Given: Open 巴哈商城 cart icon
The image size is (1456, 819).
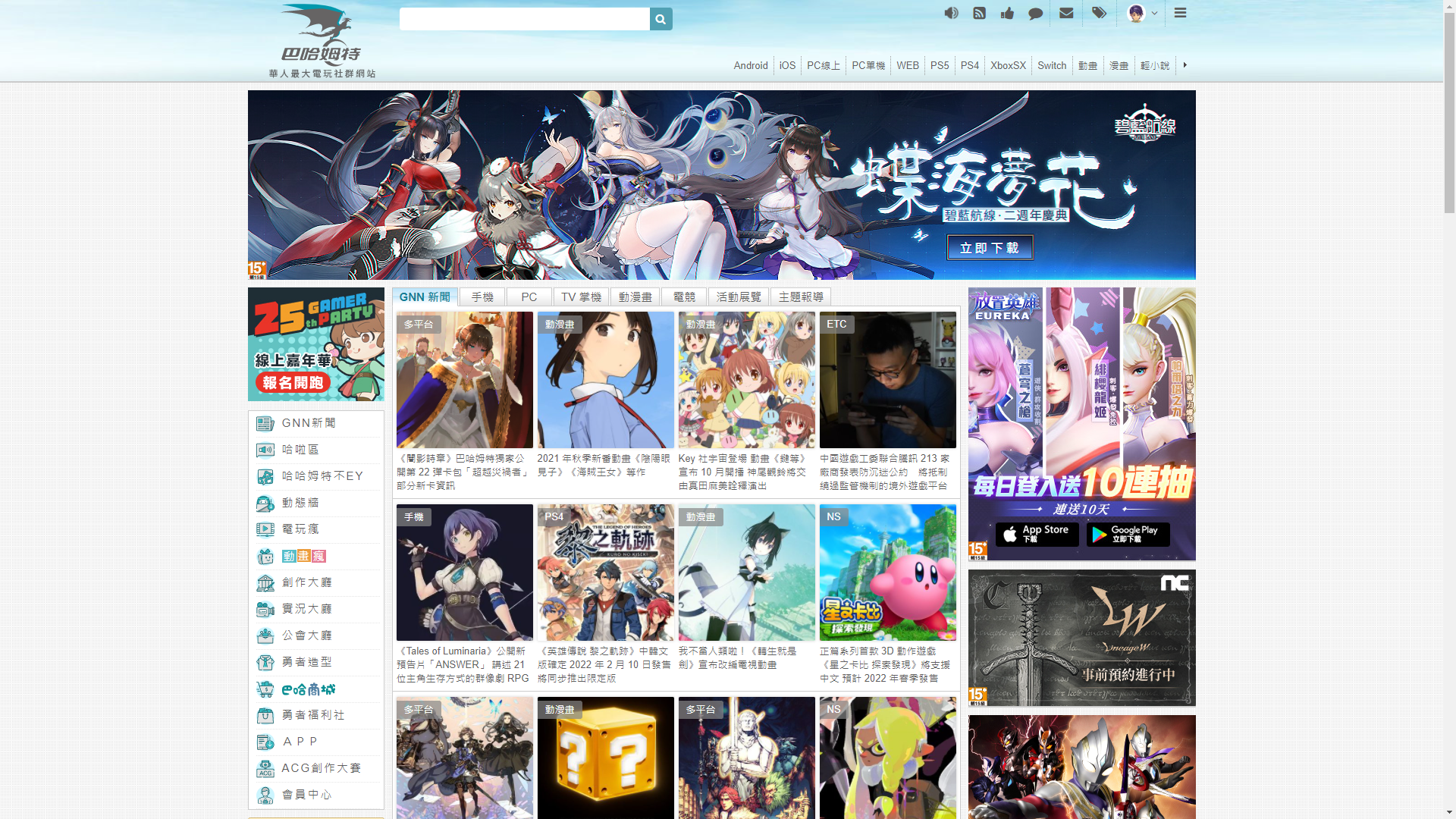Looking at the screenshot, I should (x=265, y=689).
